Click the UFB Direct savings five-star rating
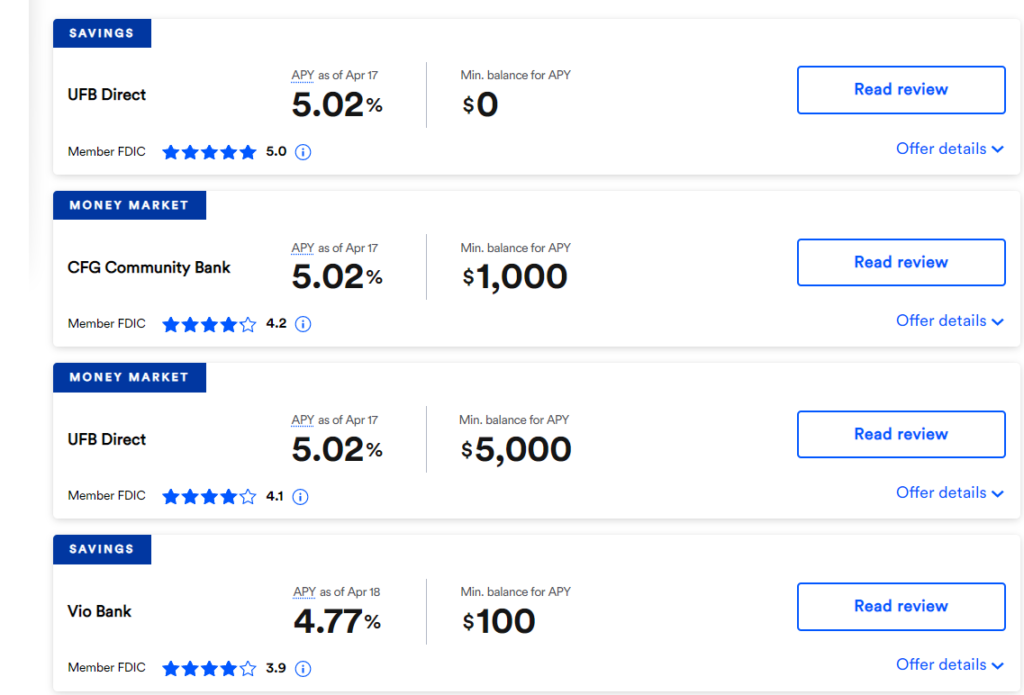This screenshot has height=695, width=1024. tap(209, 152)
